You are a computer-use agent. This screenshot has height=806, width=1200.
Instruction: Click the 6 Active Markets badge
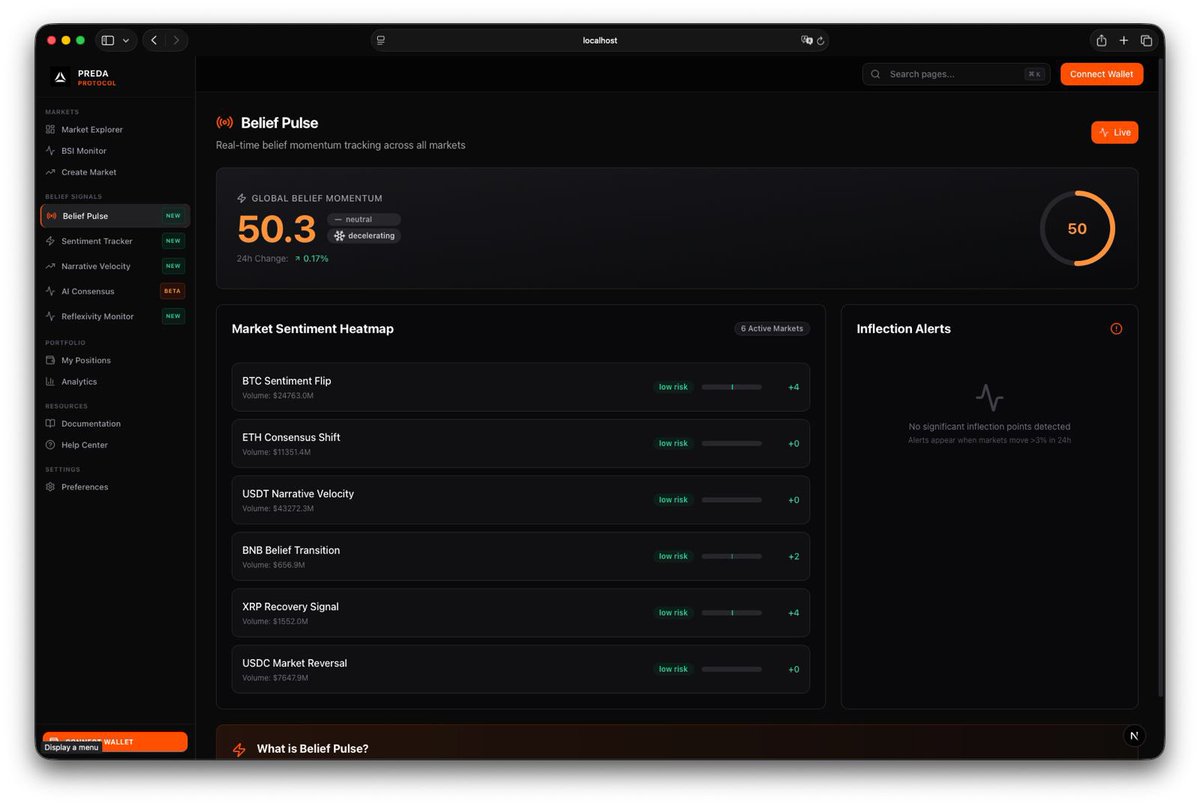771,328
